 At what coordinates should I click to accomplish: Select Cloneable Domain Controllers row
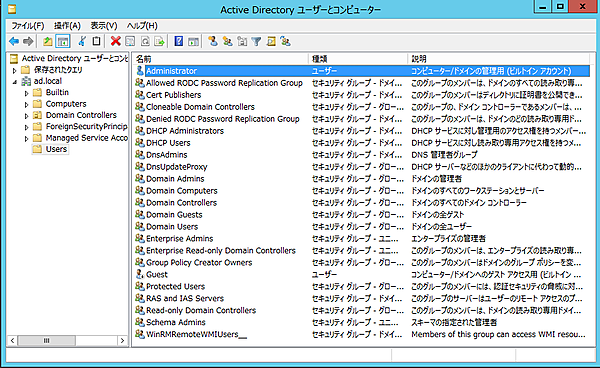(x=362, y=107)
